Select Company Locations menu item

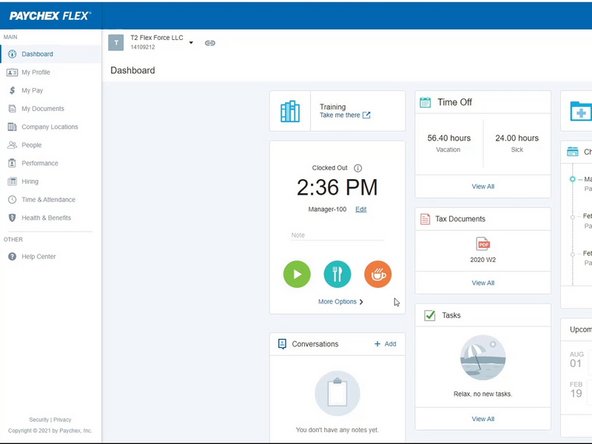click(51, 126)
